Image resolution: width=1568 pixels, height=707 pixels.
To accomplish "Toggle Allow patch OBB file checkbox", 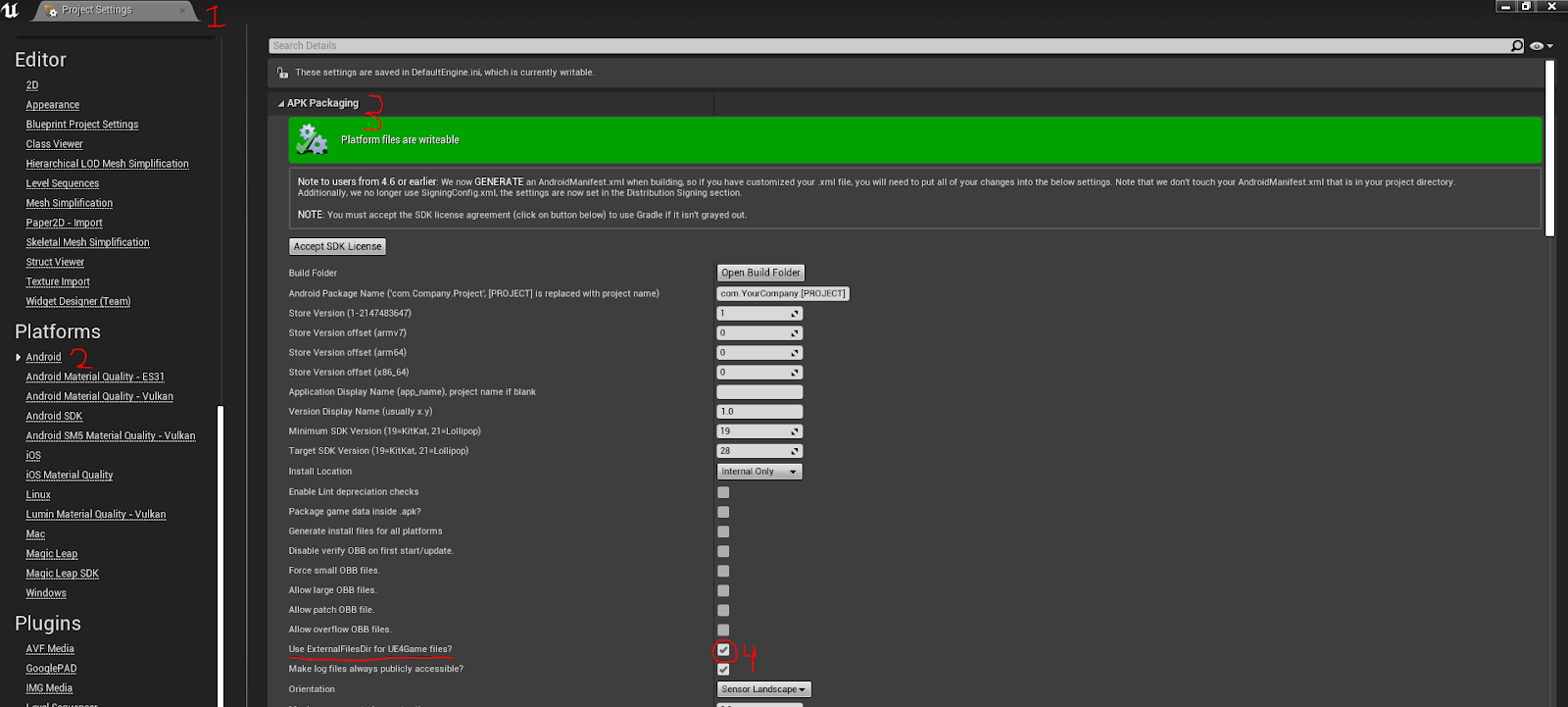I will coord(723,610).
